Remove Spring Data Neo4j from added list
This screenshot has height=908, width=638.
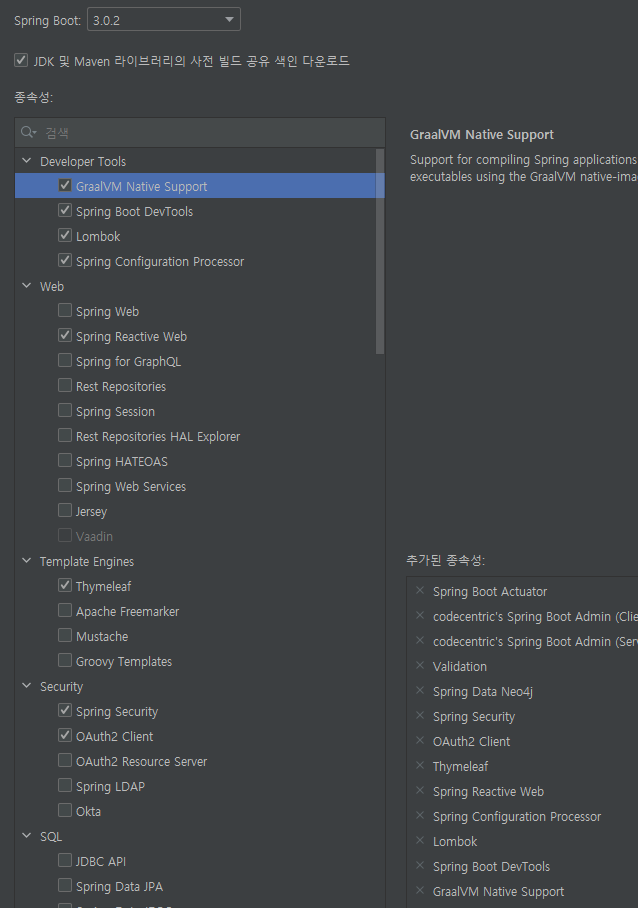point(420,690)
